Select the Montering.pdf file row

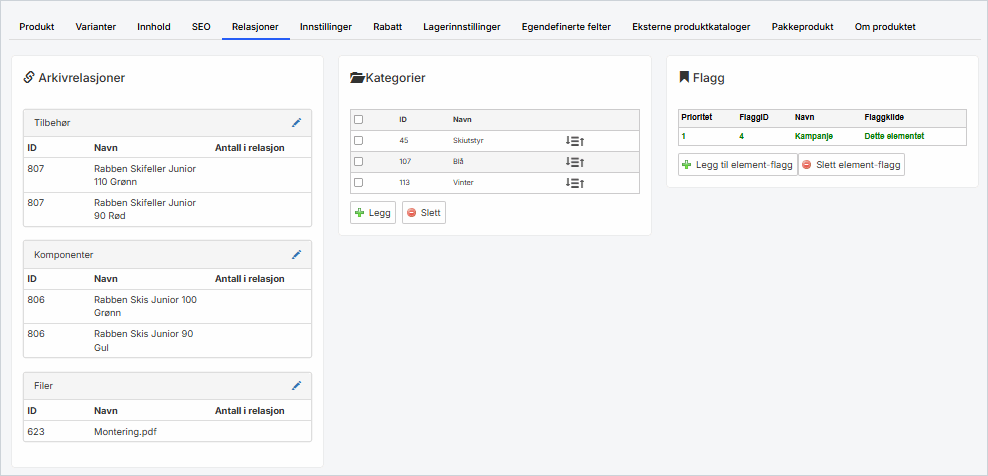(125, 432)
